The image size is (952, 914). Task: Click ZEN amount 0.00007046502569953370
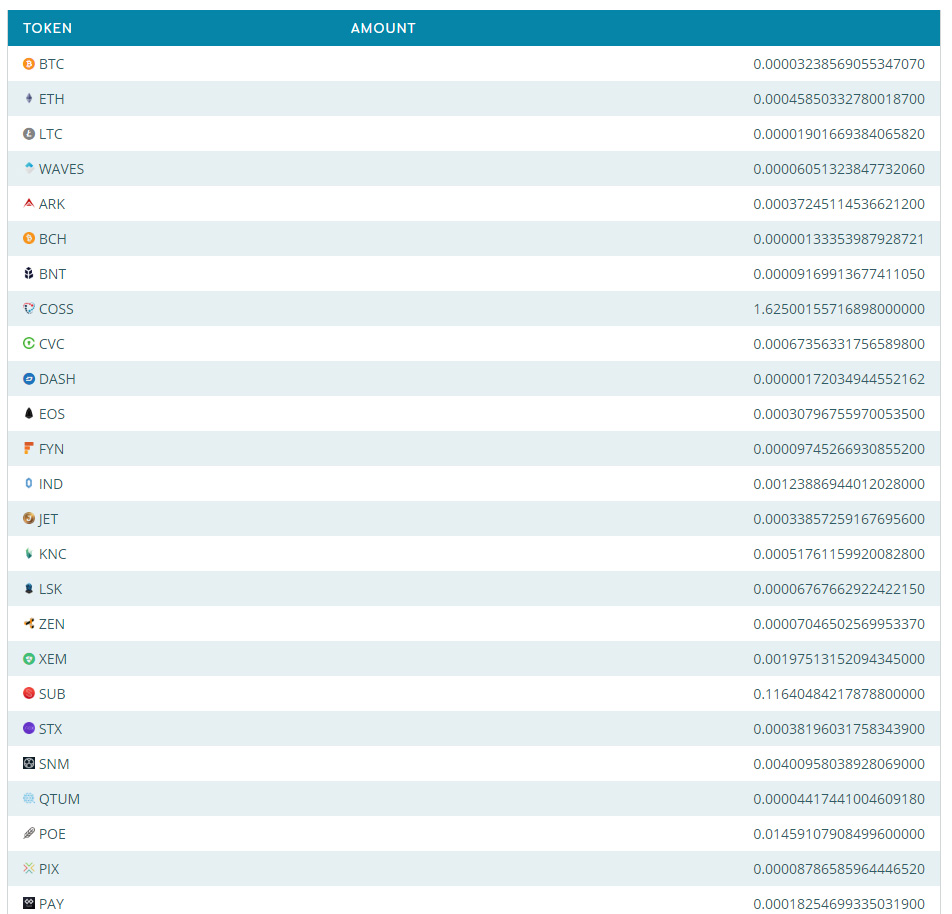(x=839, y=624)
